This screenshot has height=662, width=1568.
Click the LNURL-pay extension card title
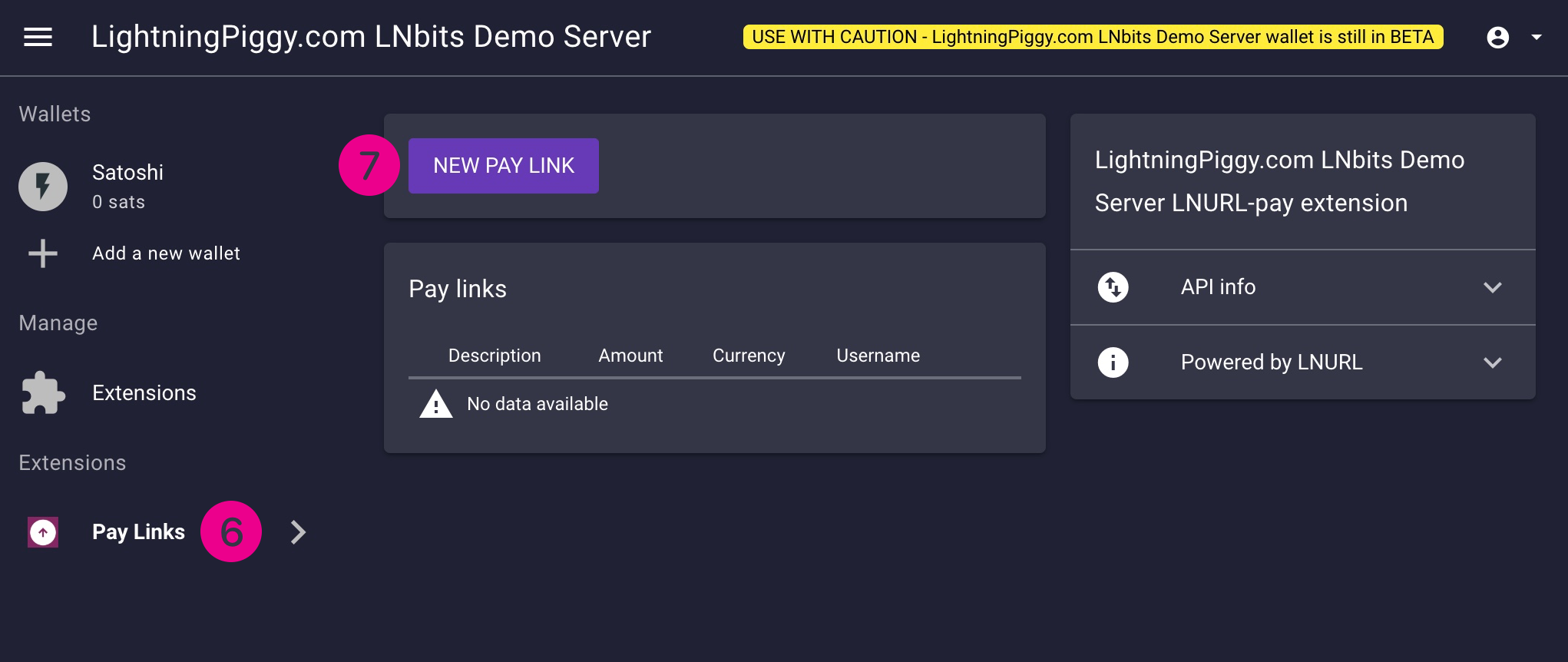pos(1279,181)
